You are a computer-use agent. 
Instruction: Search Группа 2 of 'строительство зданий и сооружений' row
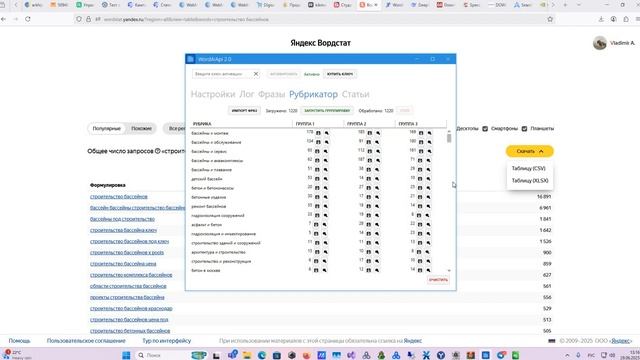(x=377, y=243)
